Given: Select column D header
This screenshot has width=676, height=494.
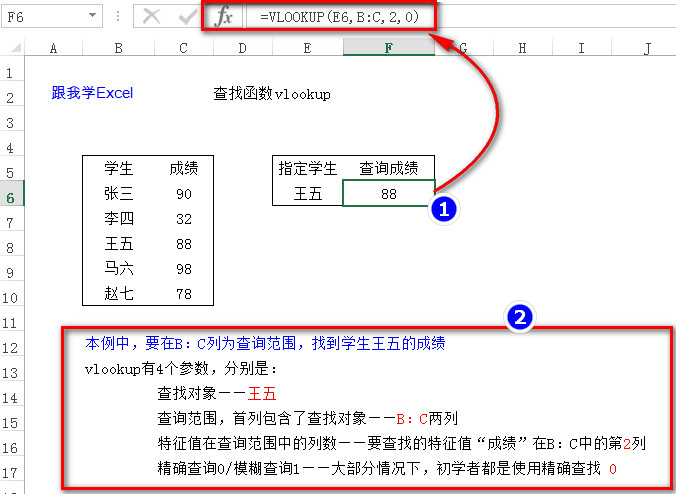Looking at the screenshot, I should pyautogui.click(x=243, y=48).
